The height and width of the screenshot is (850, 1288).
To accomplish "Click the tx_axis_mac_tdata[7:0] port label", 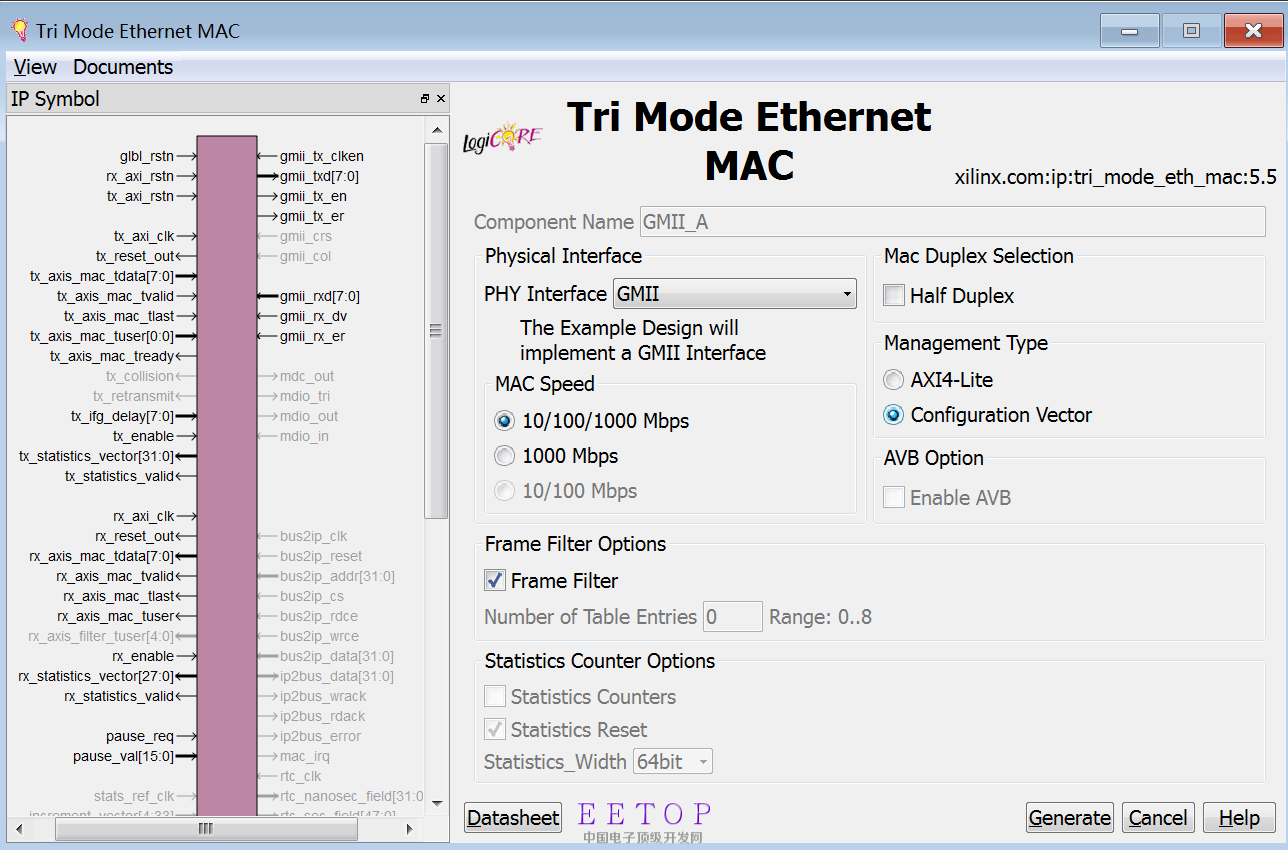I will [x=102, y=276].
